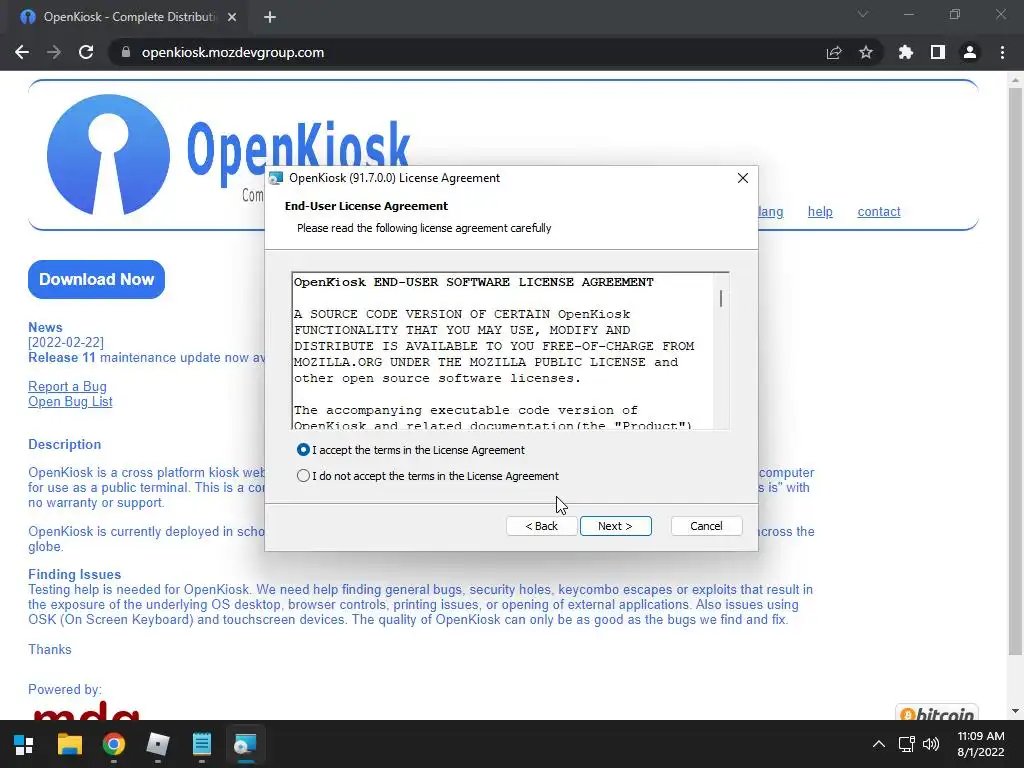The image size is (1024, 768).
Task: Open Chrome from the taskbar
Action: (x=114, y=744)
